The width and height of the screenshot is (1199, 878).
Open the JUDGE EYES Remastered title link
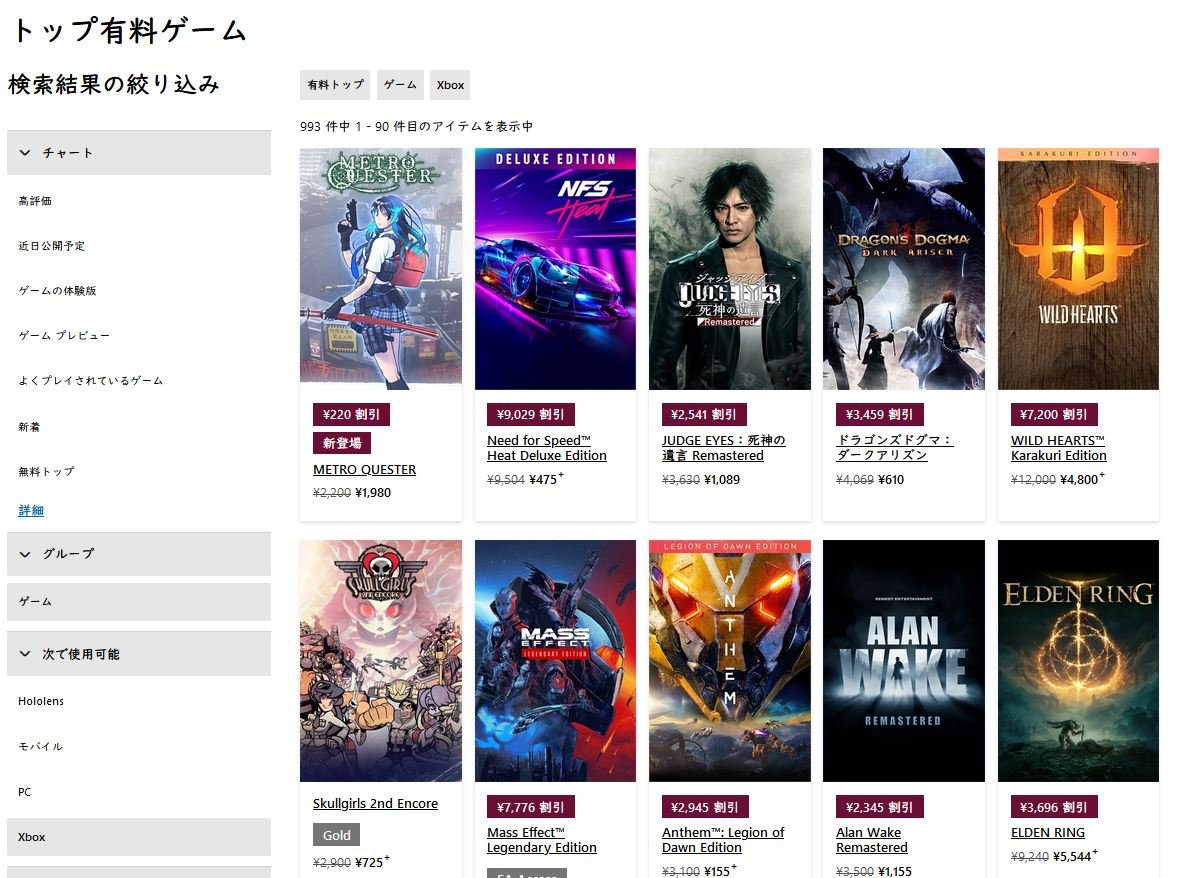point(723,447)
